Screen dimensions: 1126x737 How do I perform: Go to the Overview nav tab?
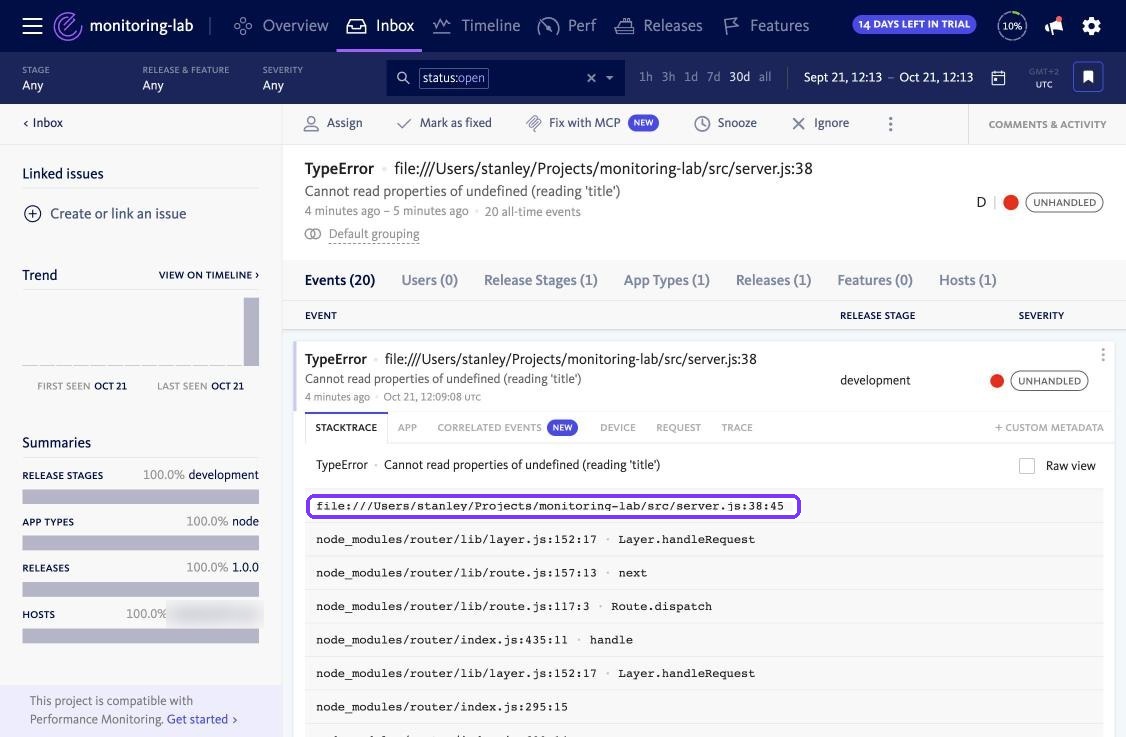(281, 26)
